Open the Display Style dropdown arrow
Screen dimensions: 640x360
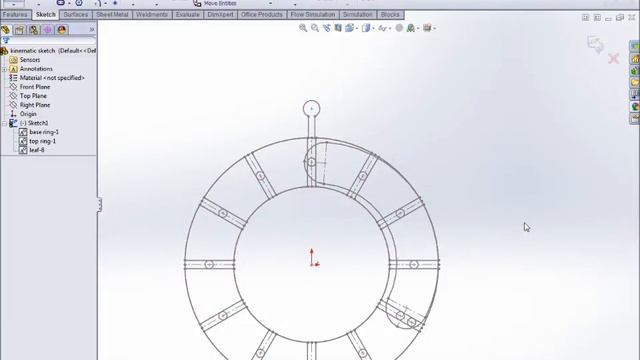tap(373, 28)
